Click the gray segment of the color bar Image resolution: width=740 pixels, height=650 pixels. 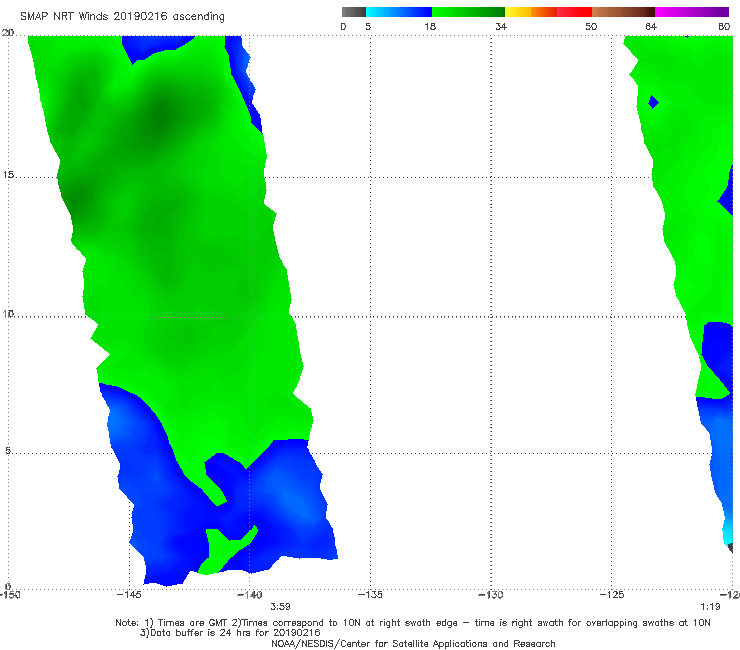pos(354,12)
